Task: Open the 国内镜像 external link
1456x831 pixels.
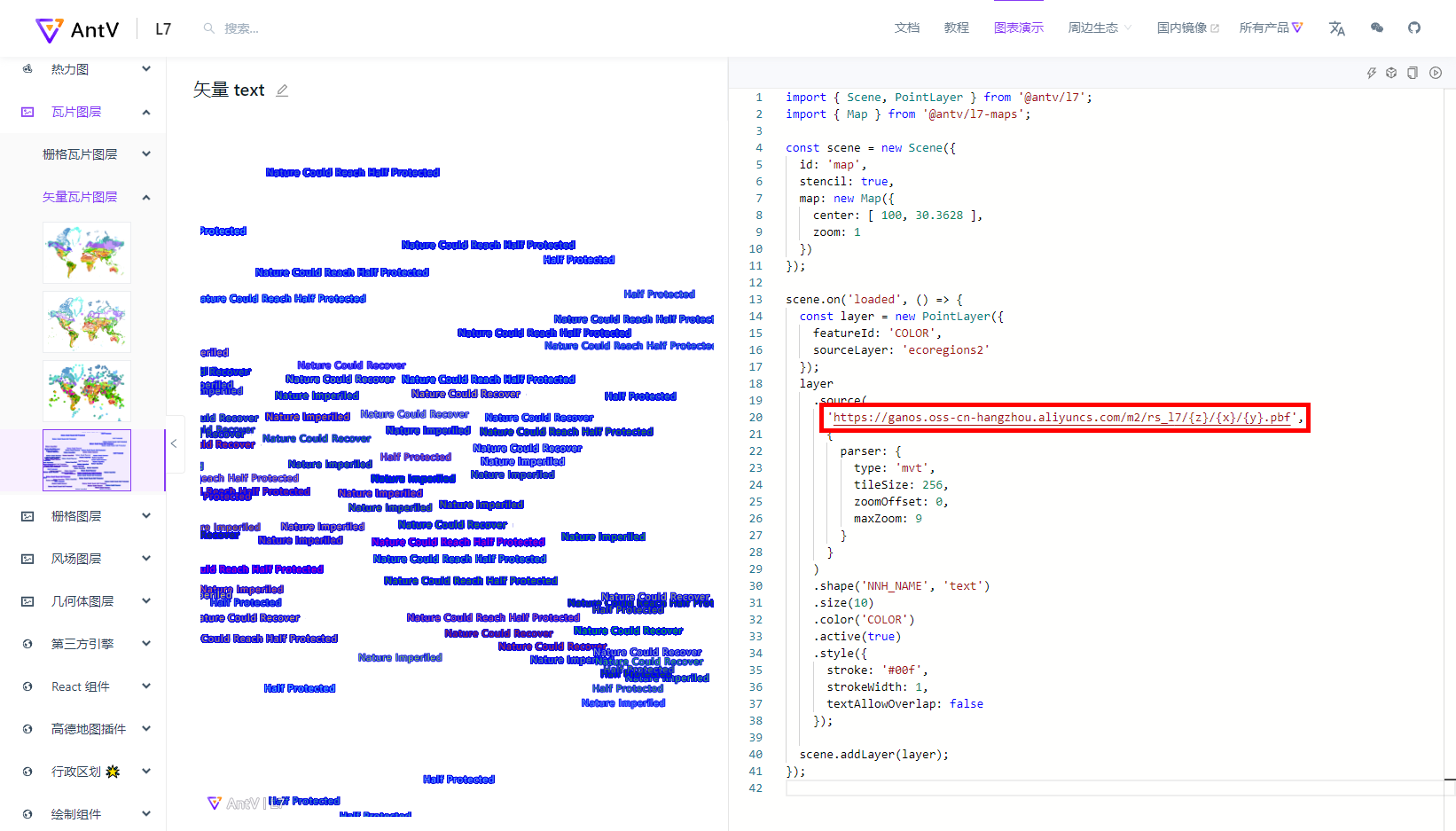Action: pyautogui.click(x=1188, y=28)
